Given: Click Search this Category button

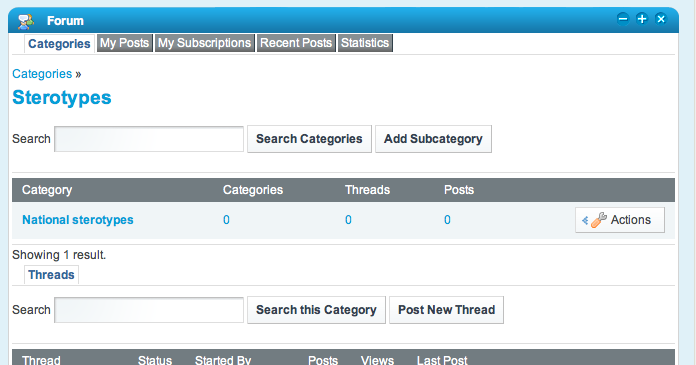Looking at the screenshot, I should coord(316,310).
